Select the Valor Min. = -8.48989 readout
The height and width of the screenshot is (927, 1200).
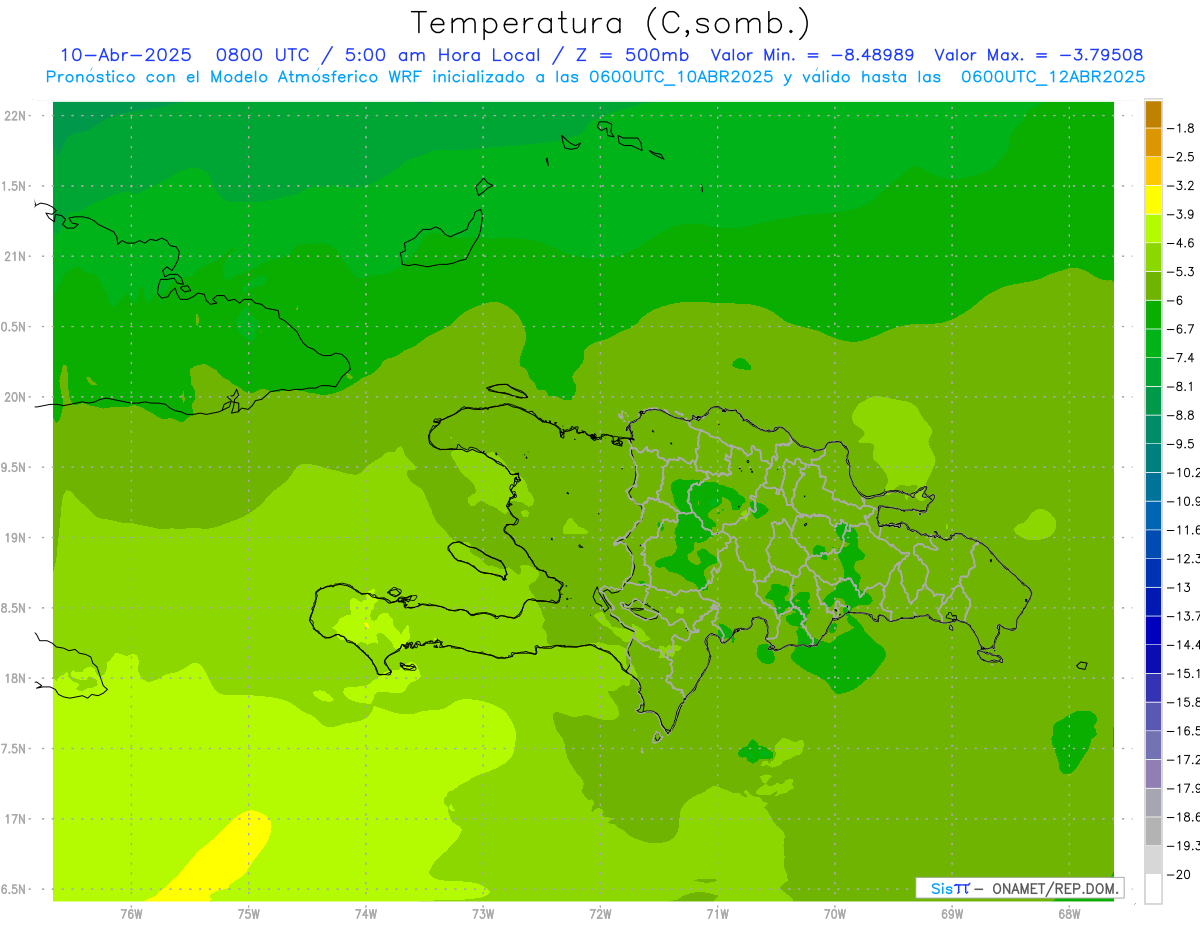[x=812, y=55]
